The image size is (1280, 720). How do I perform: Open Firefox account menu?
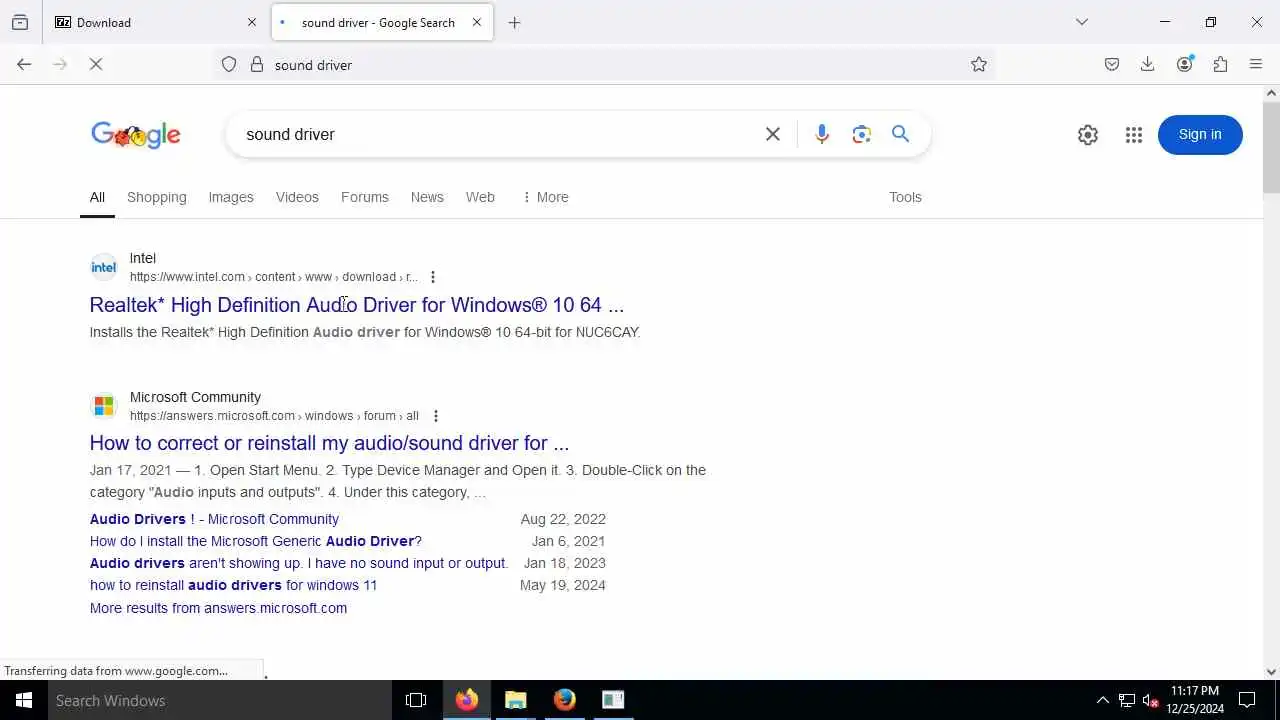pyautogui.click(x=1185, y=64)
